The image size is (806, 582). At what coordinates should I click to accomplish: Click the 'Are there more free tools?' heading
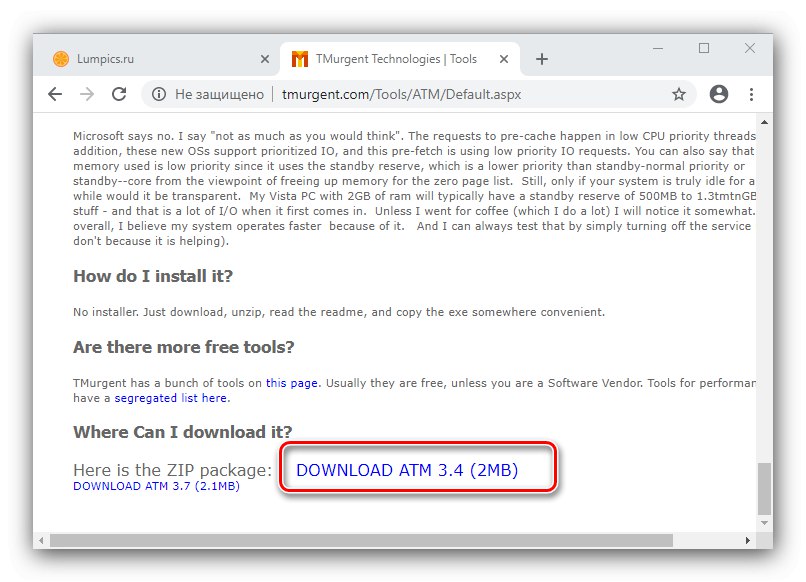[x=184, y=347]
